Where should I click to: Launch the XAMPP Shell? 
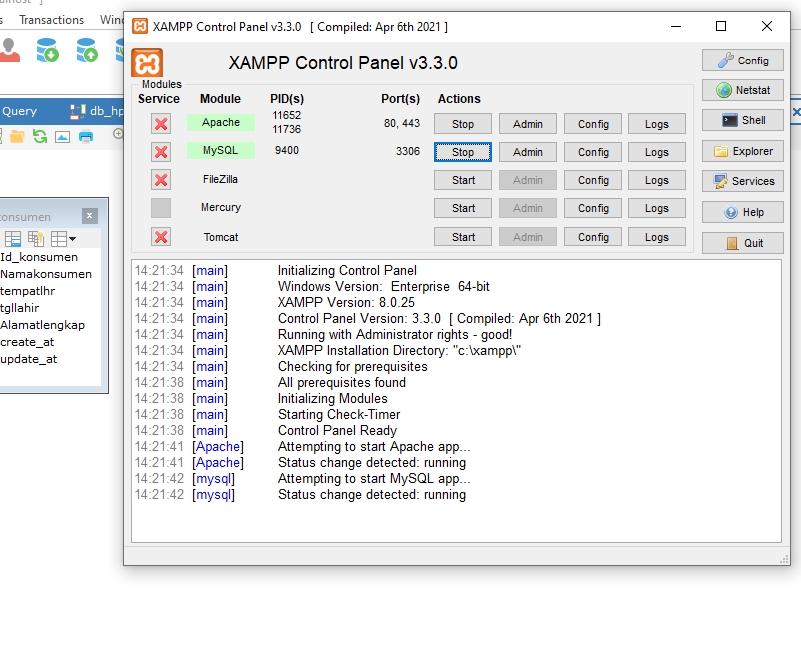coord(742,120)
